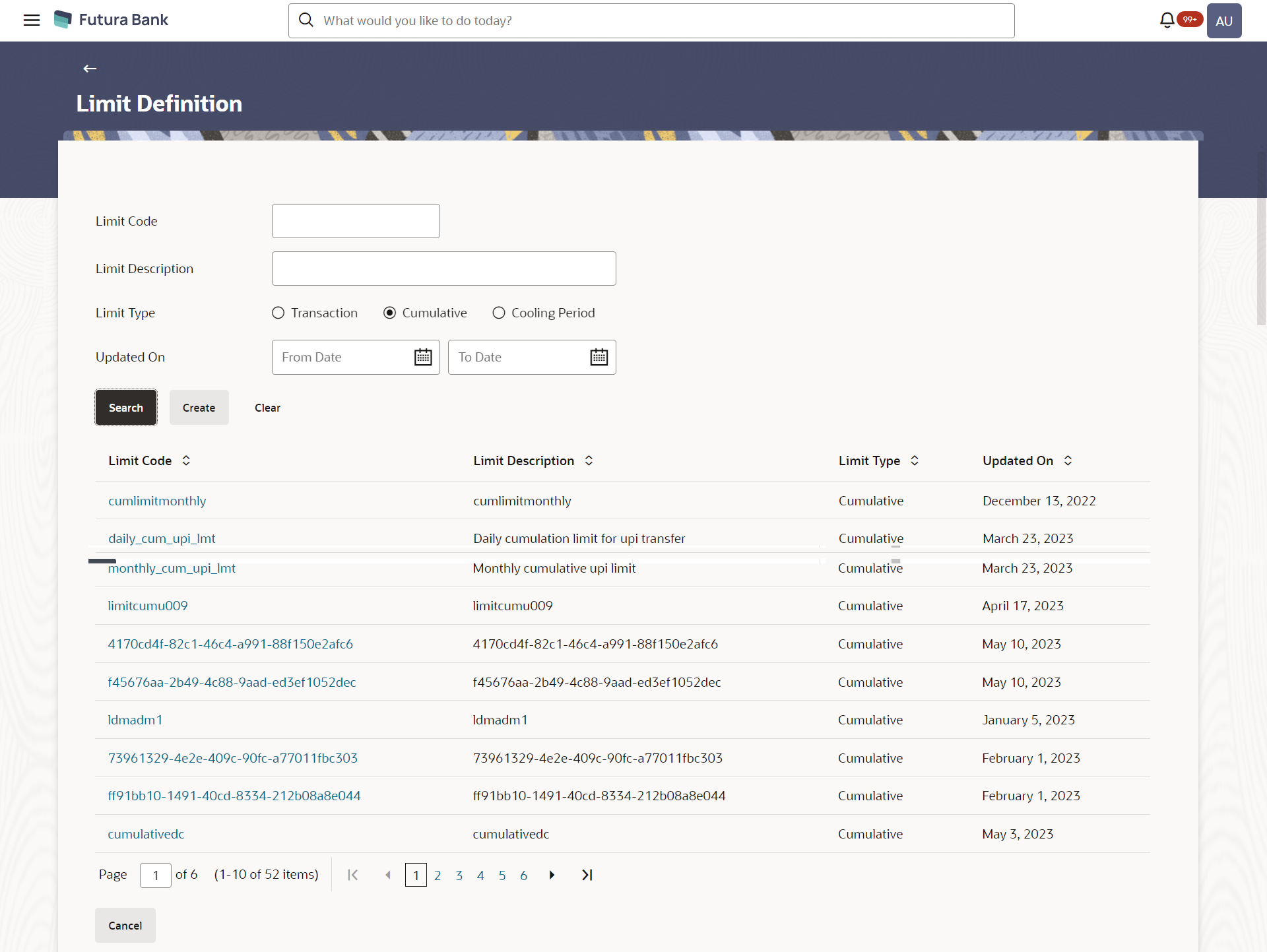Viewport: 1267px width, 952px height.
Task: Jump to page 6 of results
Action: click(523, 875)
